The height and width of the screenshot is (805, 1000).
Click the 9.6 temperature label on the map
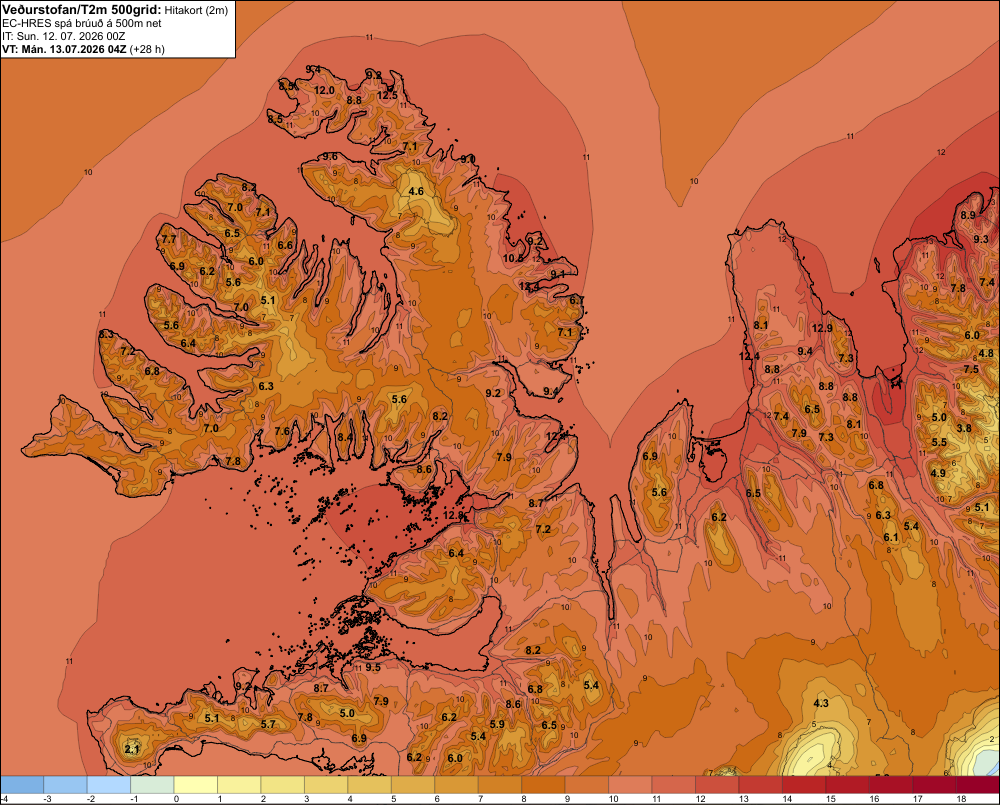pyautogui.click(x=330, y=156)
